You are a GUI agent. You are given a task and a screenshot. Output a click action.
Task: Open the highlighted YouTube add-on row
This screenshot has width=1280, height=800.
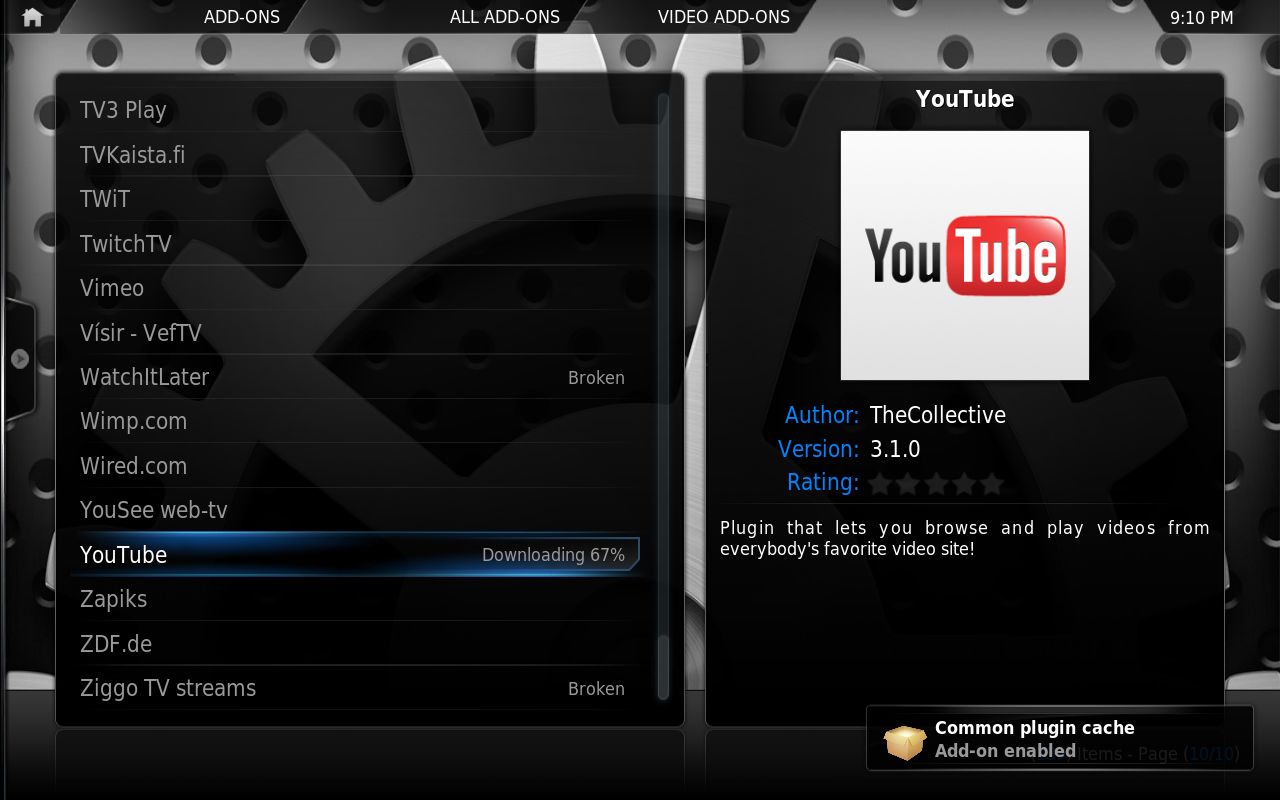pos(355,555)
